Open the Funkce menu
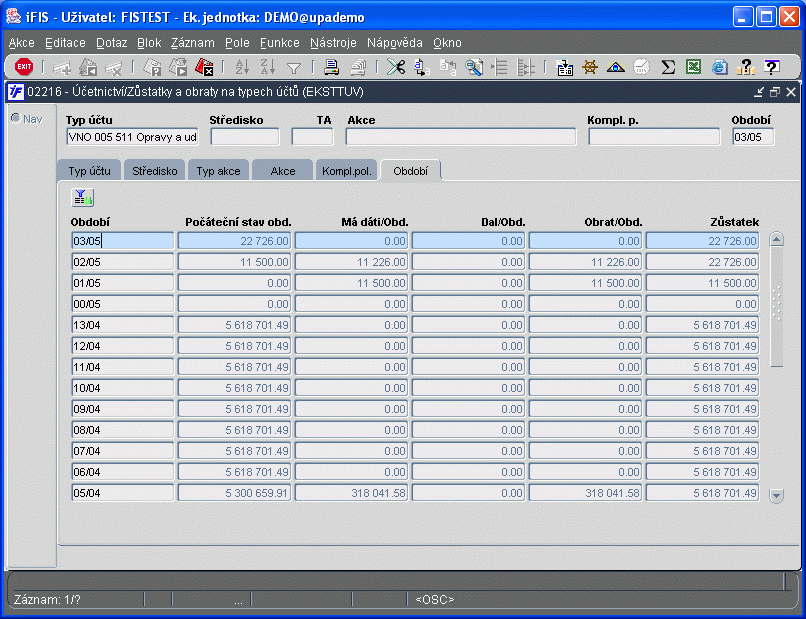Viewport: 806px width, 619px height. (x=279, y=43)
